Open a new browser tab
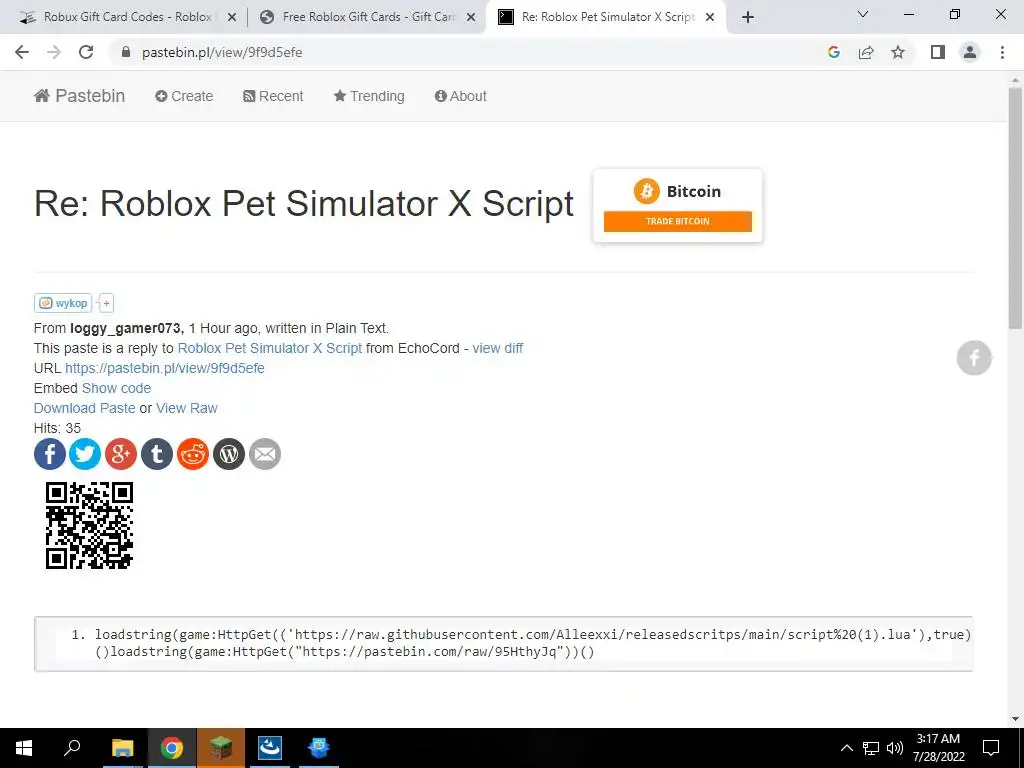 tap(748, 17)
